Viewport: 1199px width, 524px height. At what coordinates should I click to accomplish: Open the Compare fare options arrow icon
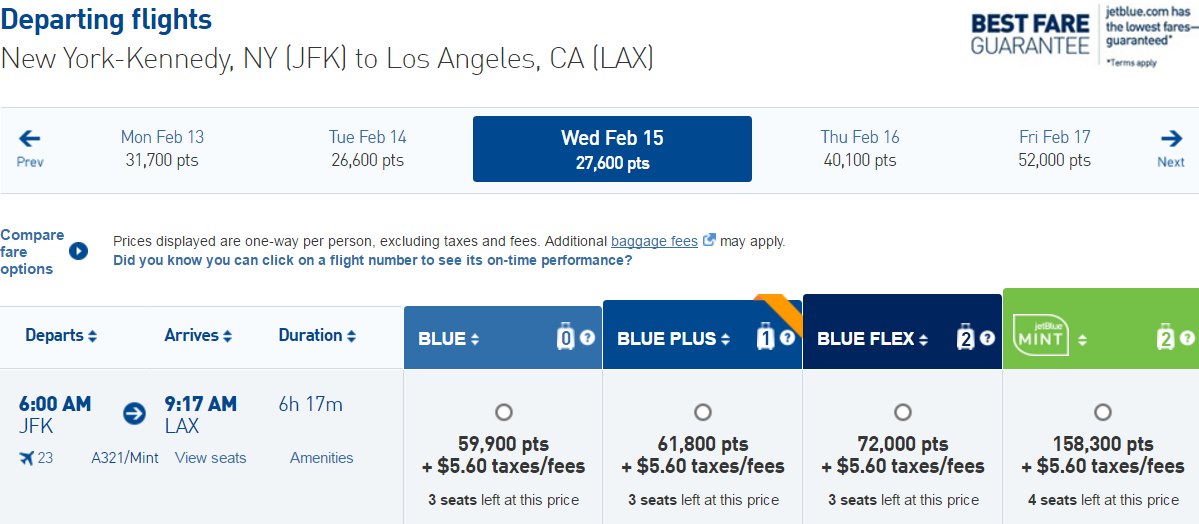pos(78,251)
